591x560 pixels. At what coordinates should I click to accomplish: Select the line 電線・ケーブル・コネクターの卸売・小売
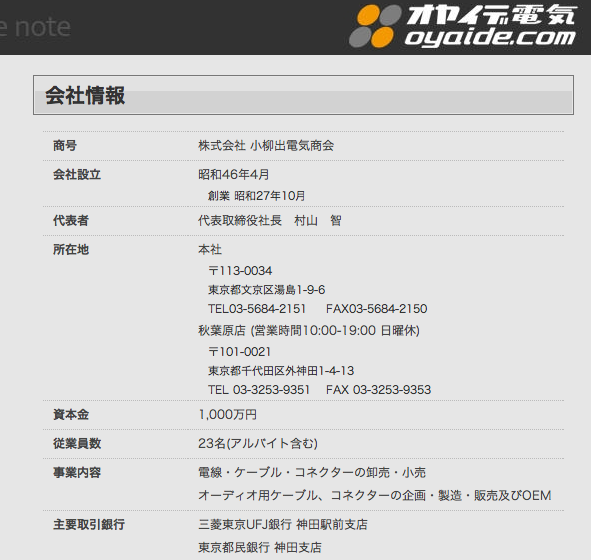click(x=312, y=473)
